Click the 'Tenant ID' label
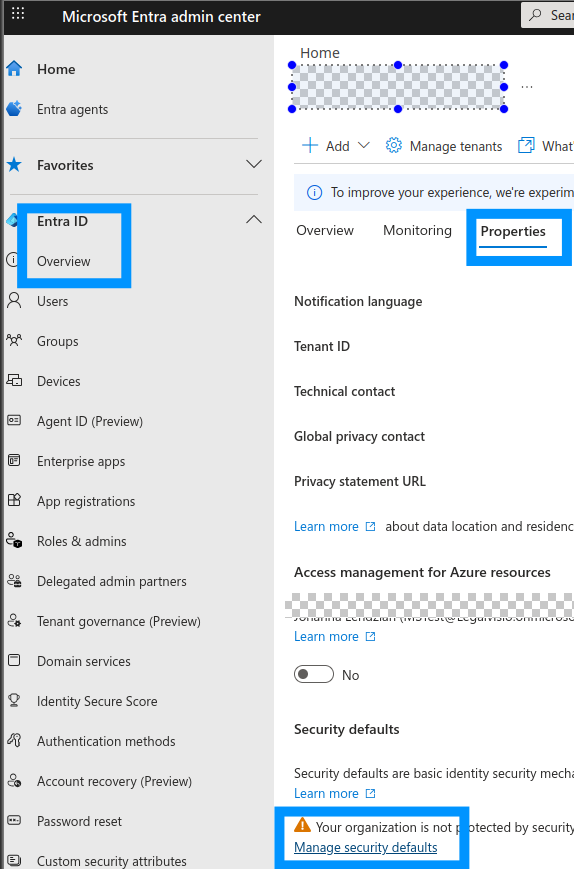Viewport: 574px width, 869px height. 322,346
